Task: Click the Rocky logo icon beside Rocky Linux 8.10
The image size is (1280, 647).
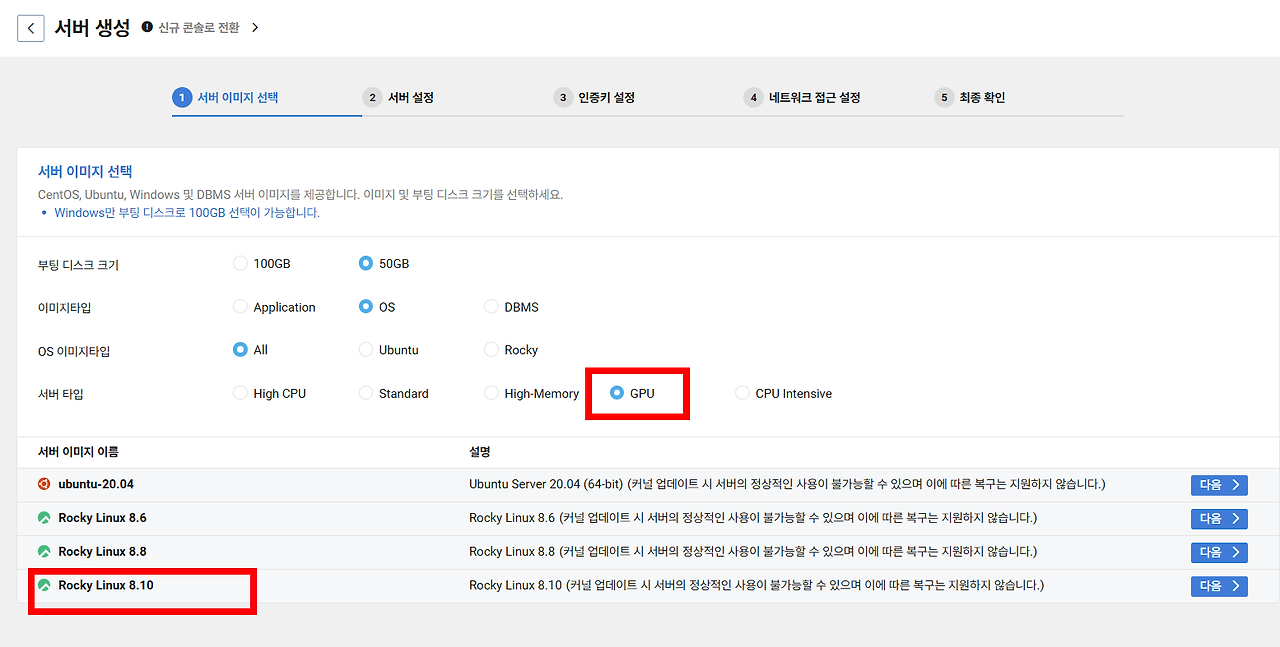Action: tap(44, 585)
